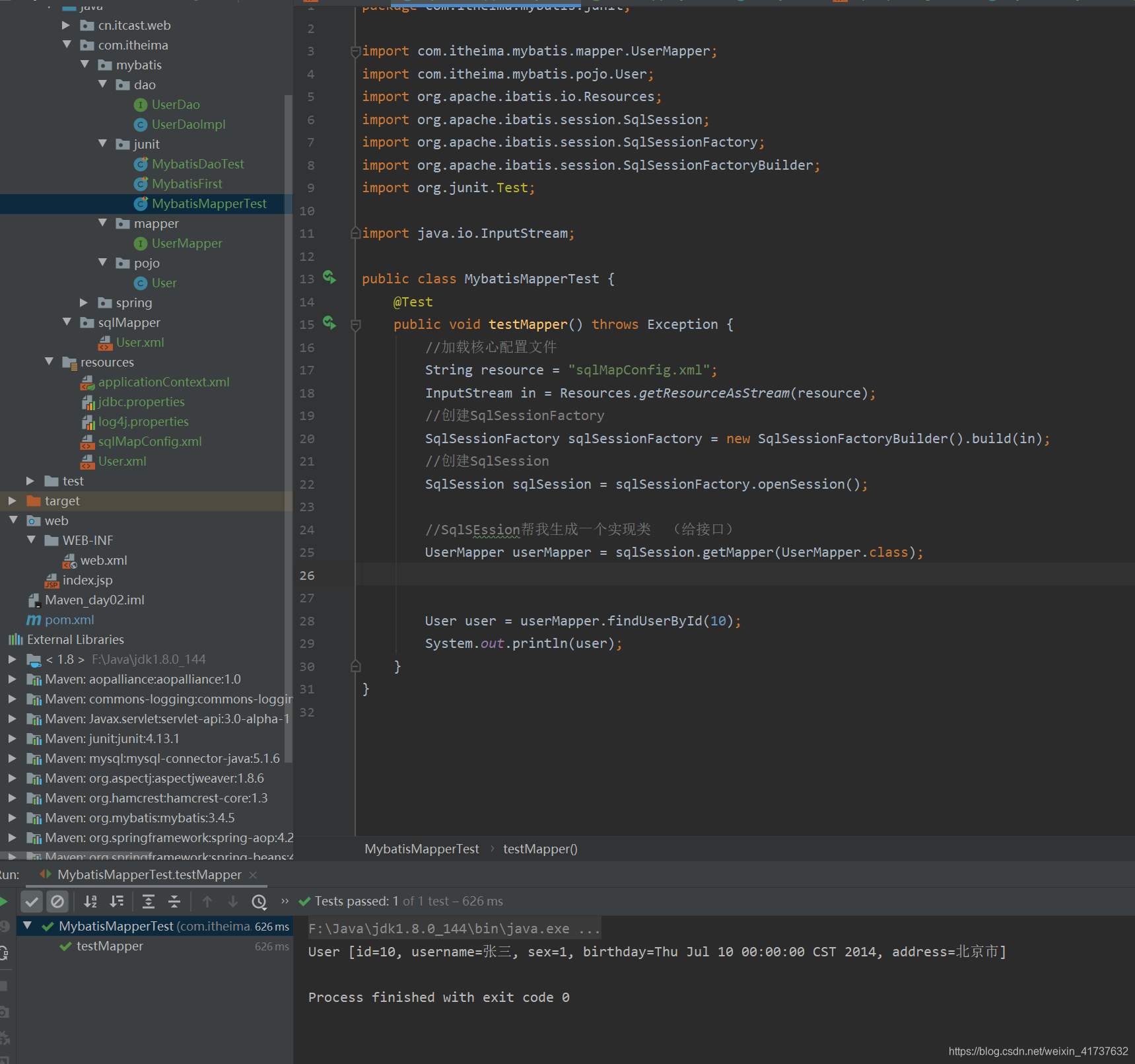The width and height of the screenshot is (1135, 1064).
Task: Open User.xml under sqlMapper
Action: click(139, 342)
